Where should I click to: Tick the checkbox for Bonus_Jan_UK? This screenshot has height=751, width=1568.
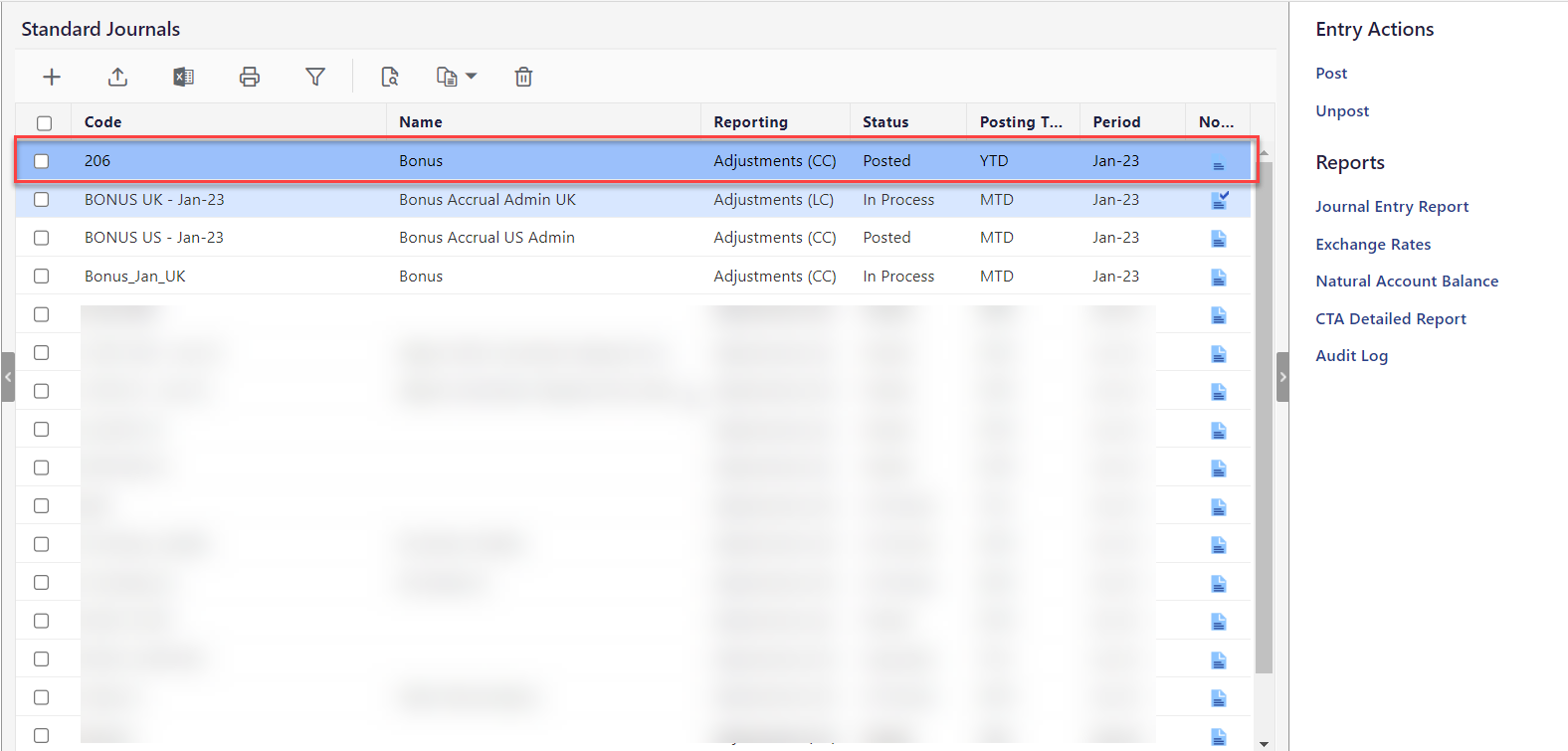pos(41,276)
